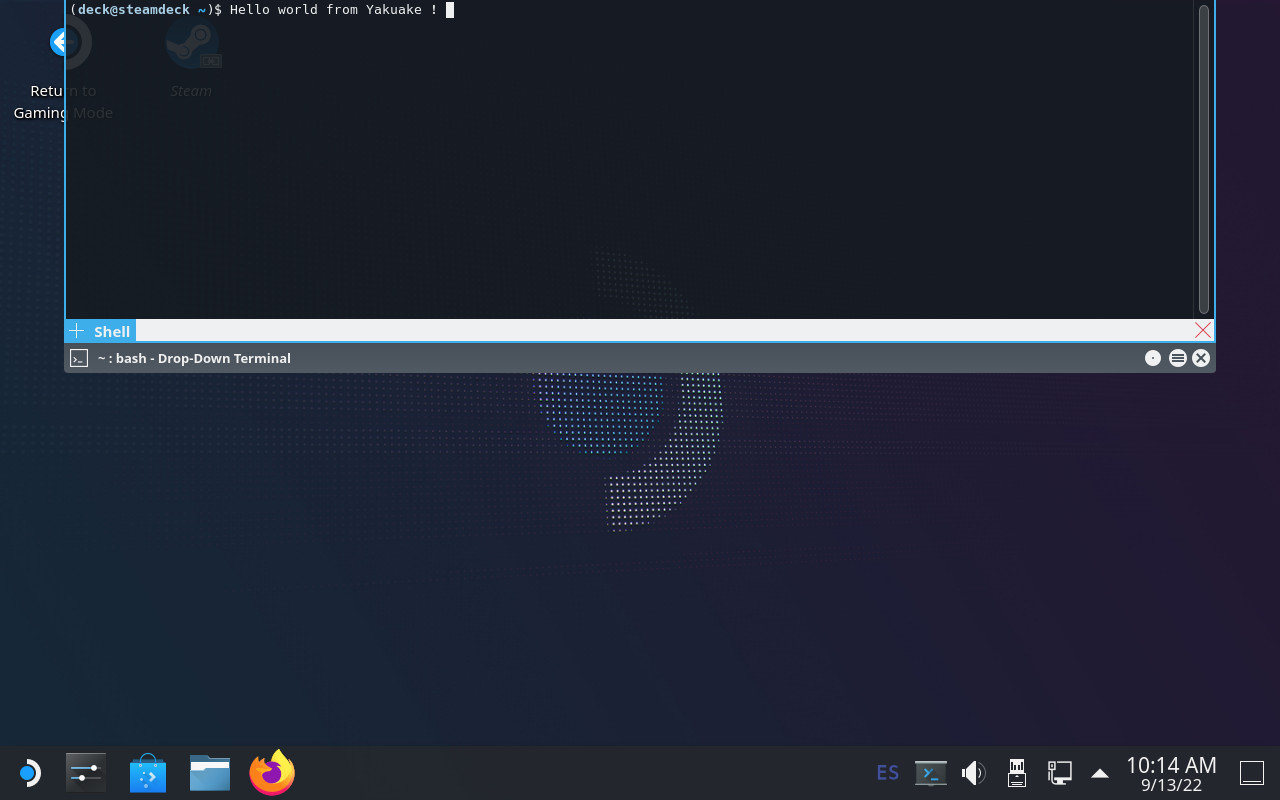Toggle keep-open pin button on Yakuake title bar
The height and width of the screenshot is (800, 1280).
[x=1153, y=358]
